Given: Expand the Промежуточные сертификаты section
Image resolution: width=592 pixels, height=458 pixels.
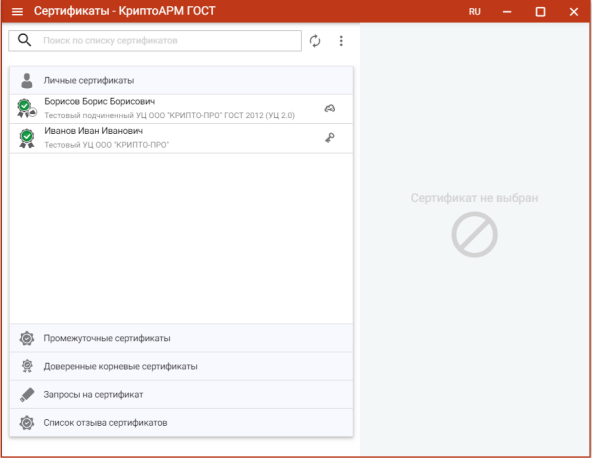Looking at the screenshot, I should coord(181,338).
